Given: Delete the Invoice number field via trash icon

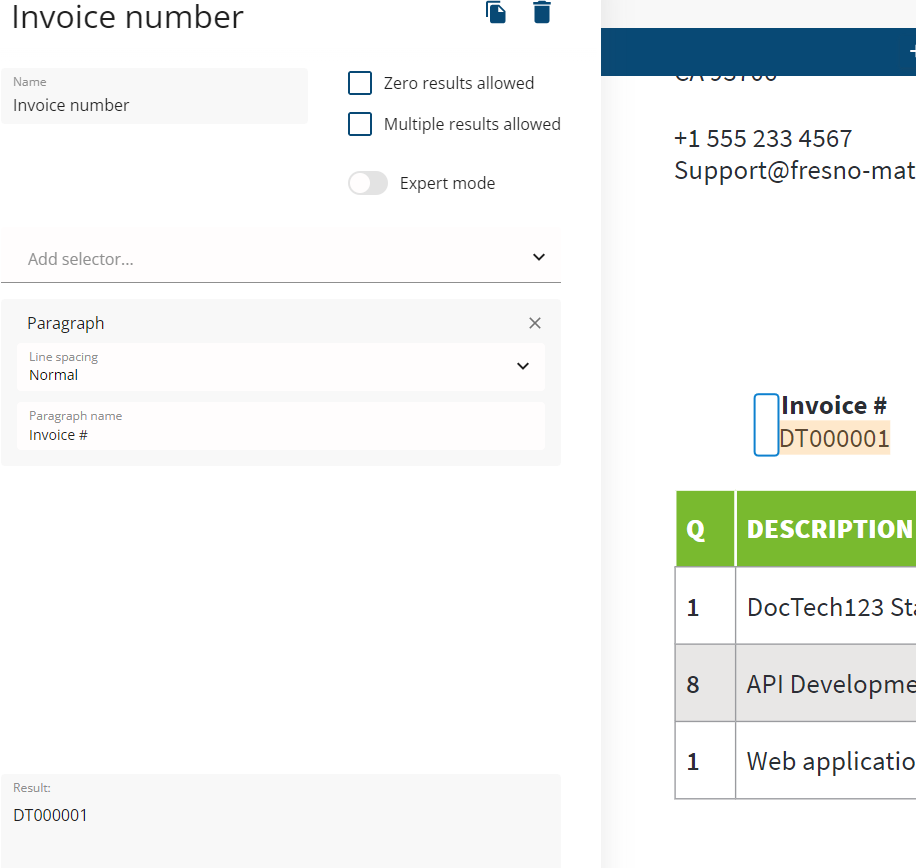Looking at the screenshot, I should pos(542,12).
